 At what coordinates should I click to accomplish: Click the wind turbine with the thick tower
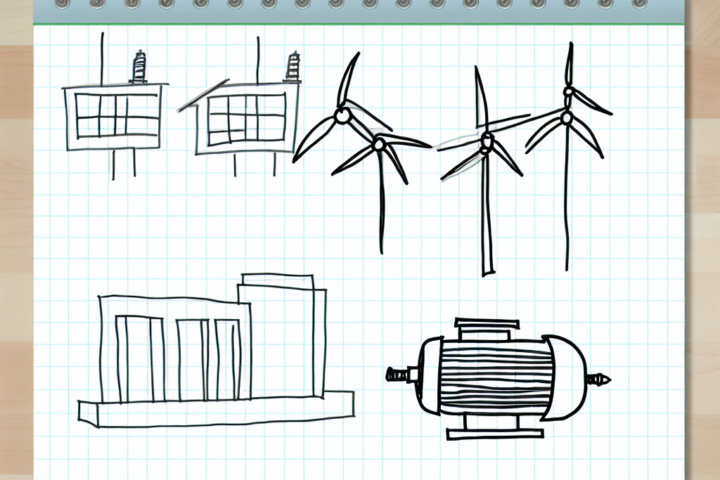coord(484,171)
